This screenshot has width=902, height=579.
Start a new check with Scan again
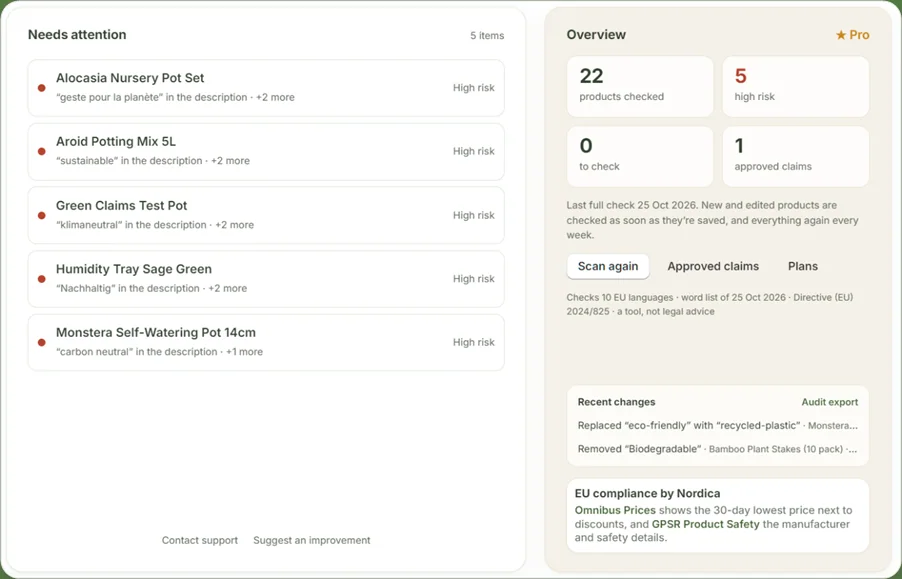(x=608, y=266)
